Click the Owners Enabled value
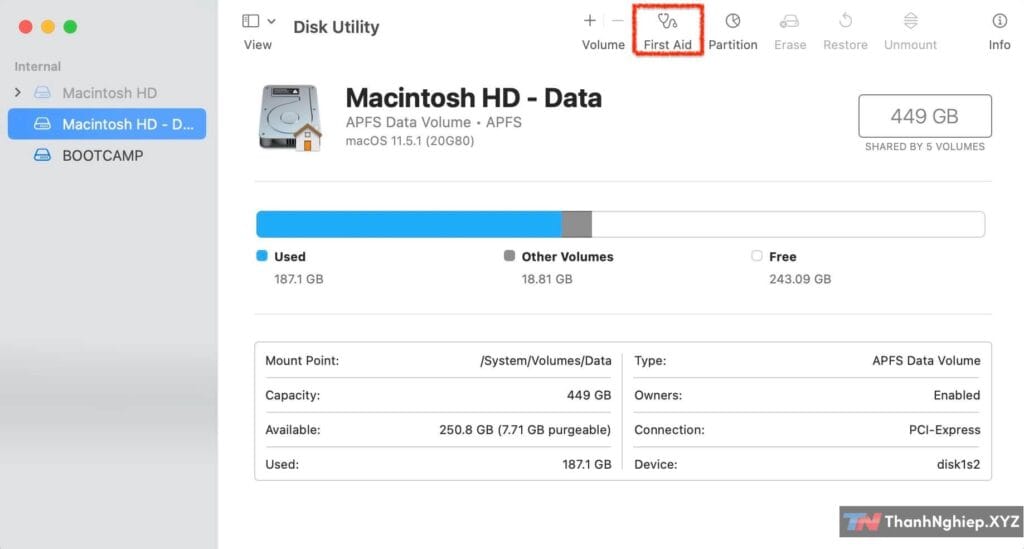The image size is (1024, 549). click(x=957, y=396)
